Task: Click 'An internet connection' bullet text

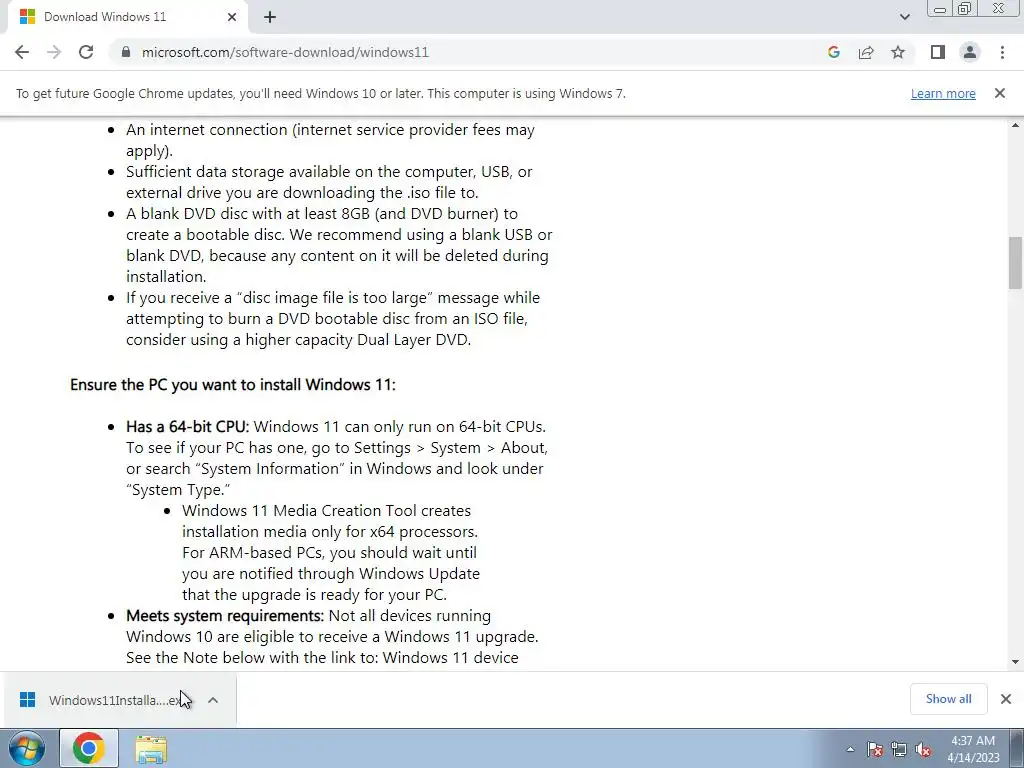Action: pyautogui.click(x=206, y=130)
